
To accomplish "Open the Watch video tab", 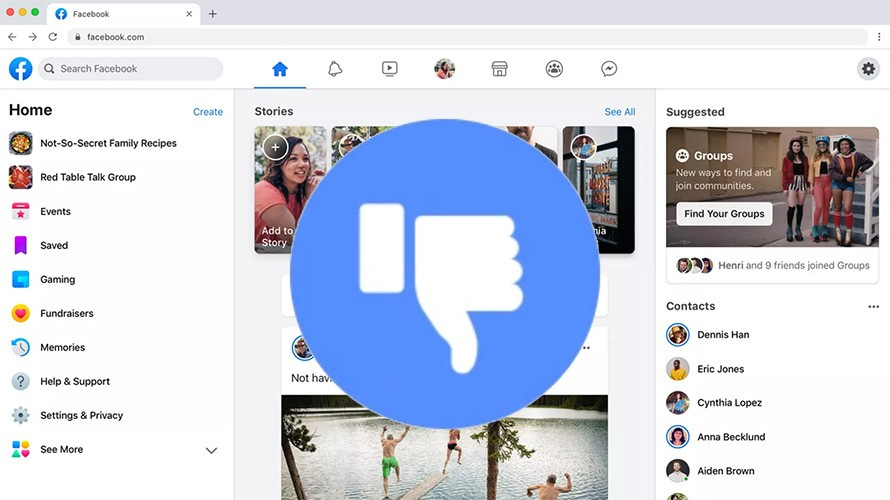I will pos(389,69).
